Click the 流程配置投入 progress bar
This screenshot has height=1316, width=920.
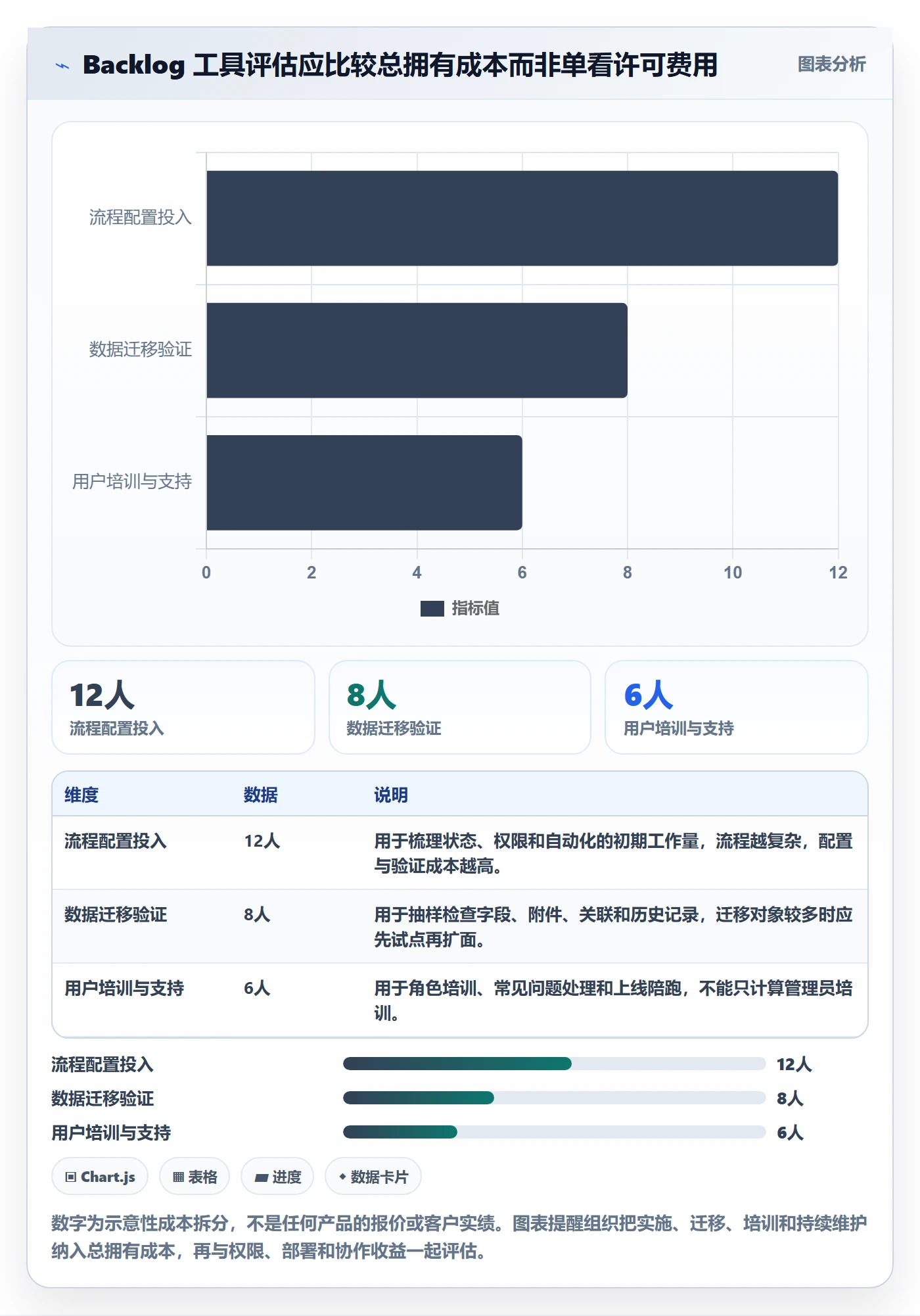[x=555, y=1064]
